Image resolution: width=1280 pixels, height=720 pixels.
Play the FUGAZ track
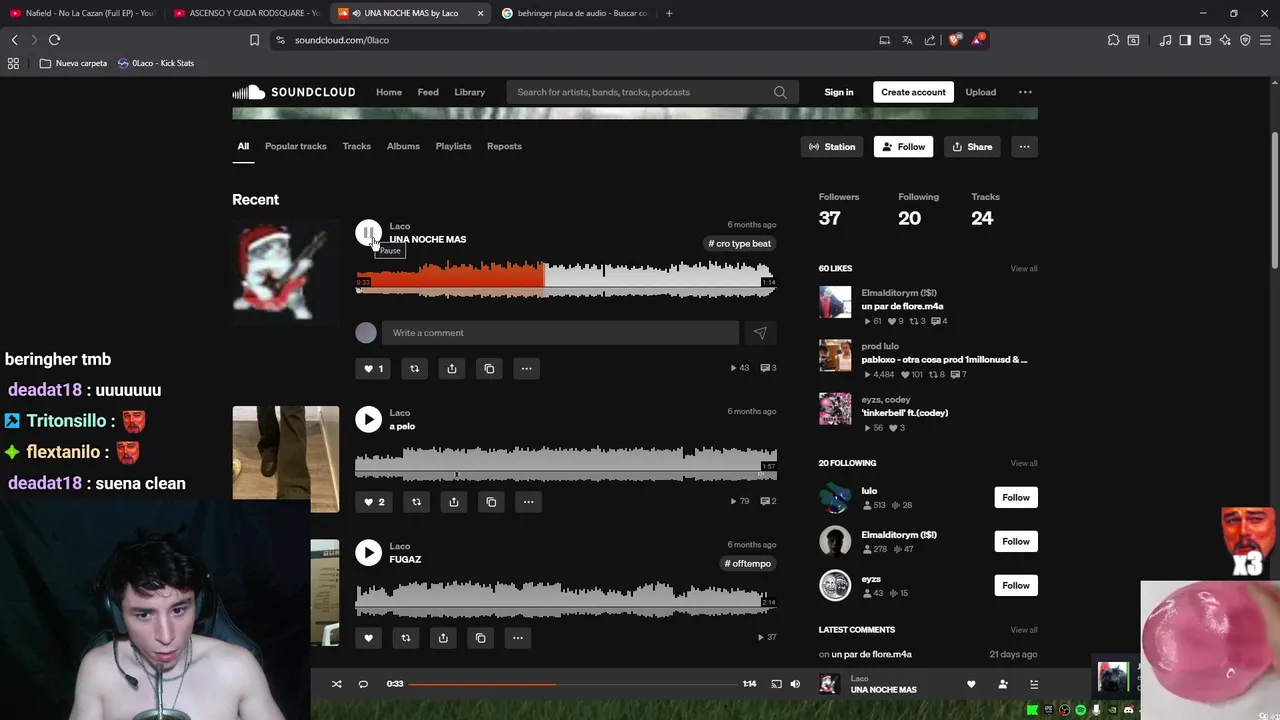[x=368, y=552]
